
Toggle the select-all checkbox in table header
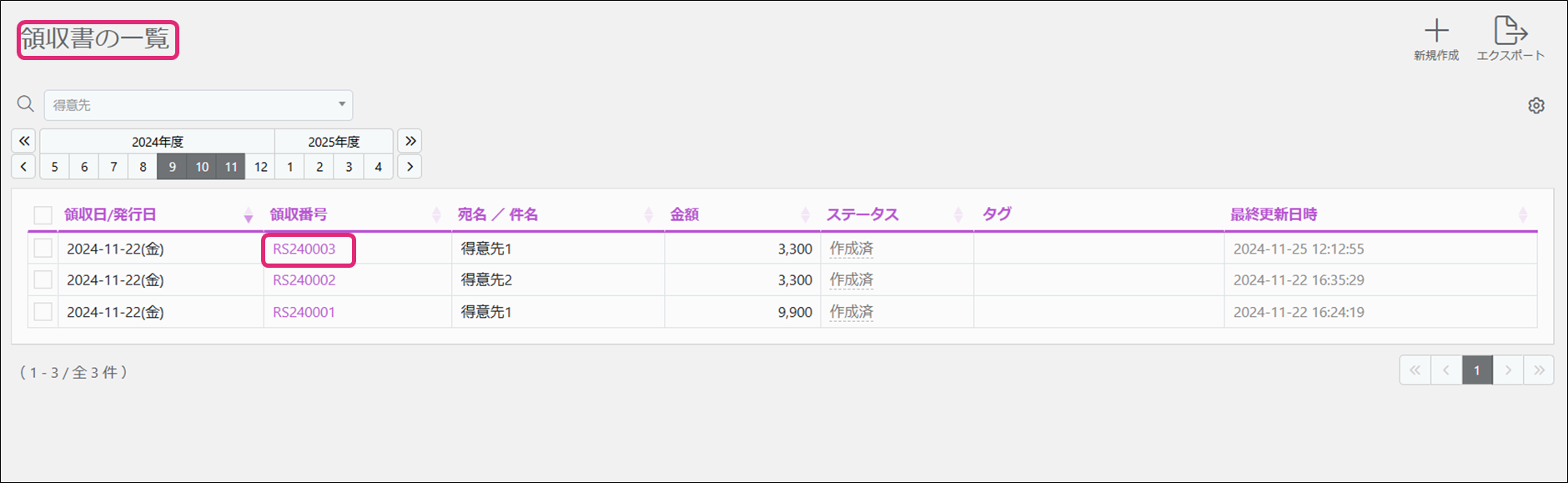[x=43, y=215]
